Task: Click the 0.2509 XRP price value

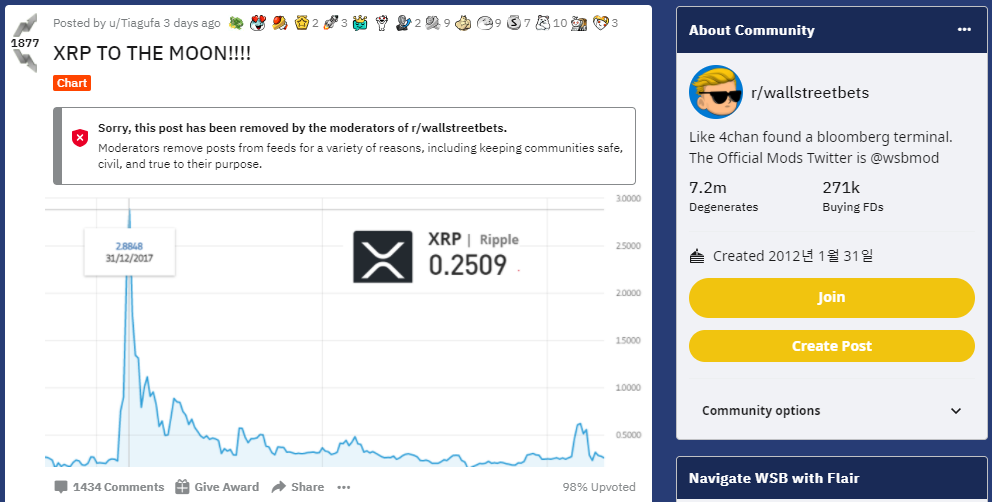Action: click(468, 265)
